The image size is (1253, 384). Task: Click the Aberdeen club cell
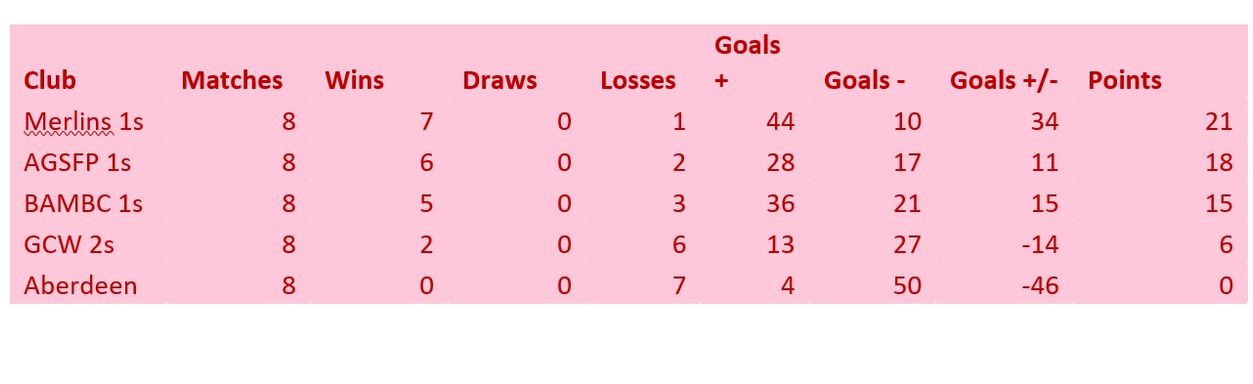coord(80,286)
